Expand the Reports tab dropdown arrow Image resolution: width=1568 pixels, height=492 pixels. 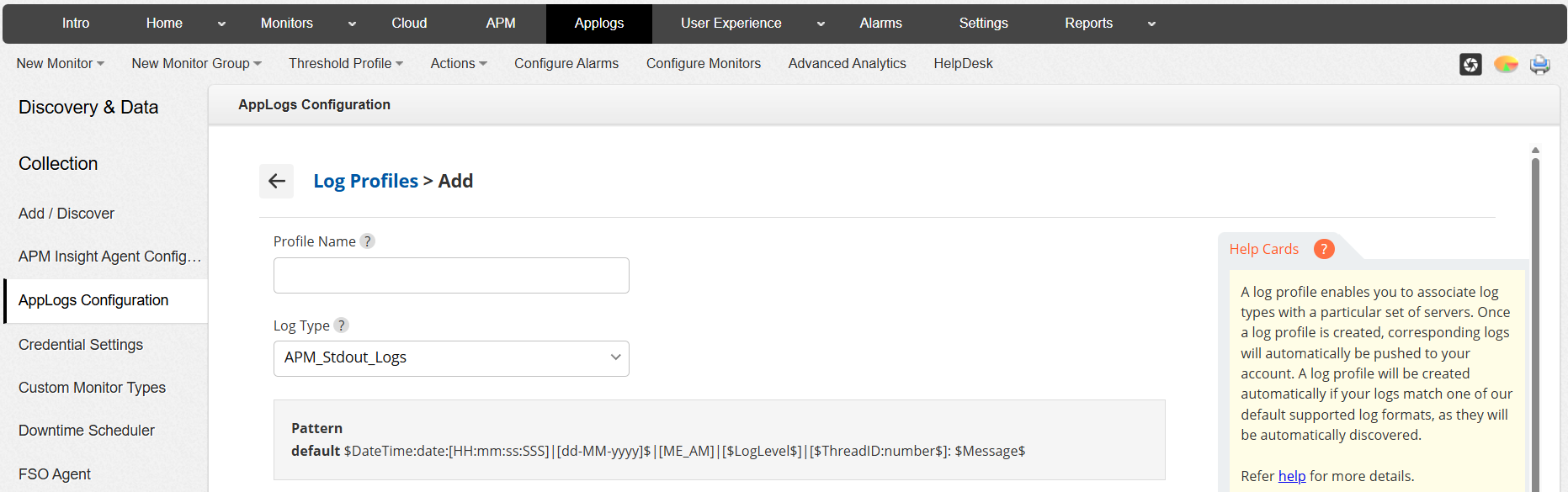coord(1151,24)
